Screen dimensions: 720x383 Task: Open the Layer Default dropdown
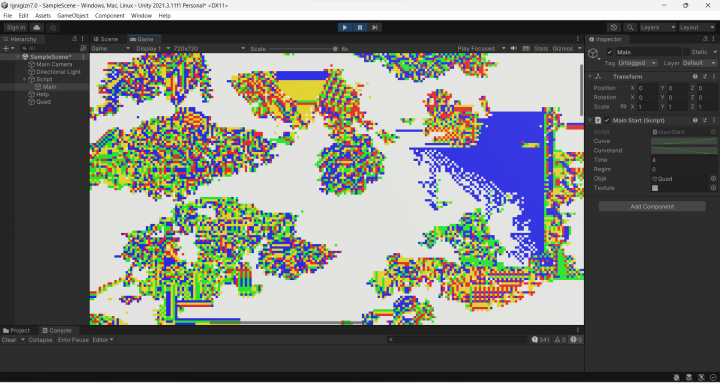point(700,63)
